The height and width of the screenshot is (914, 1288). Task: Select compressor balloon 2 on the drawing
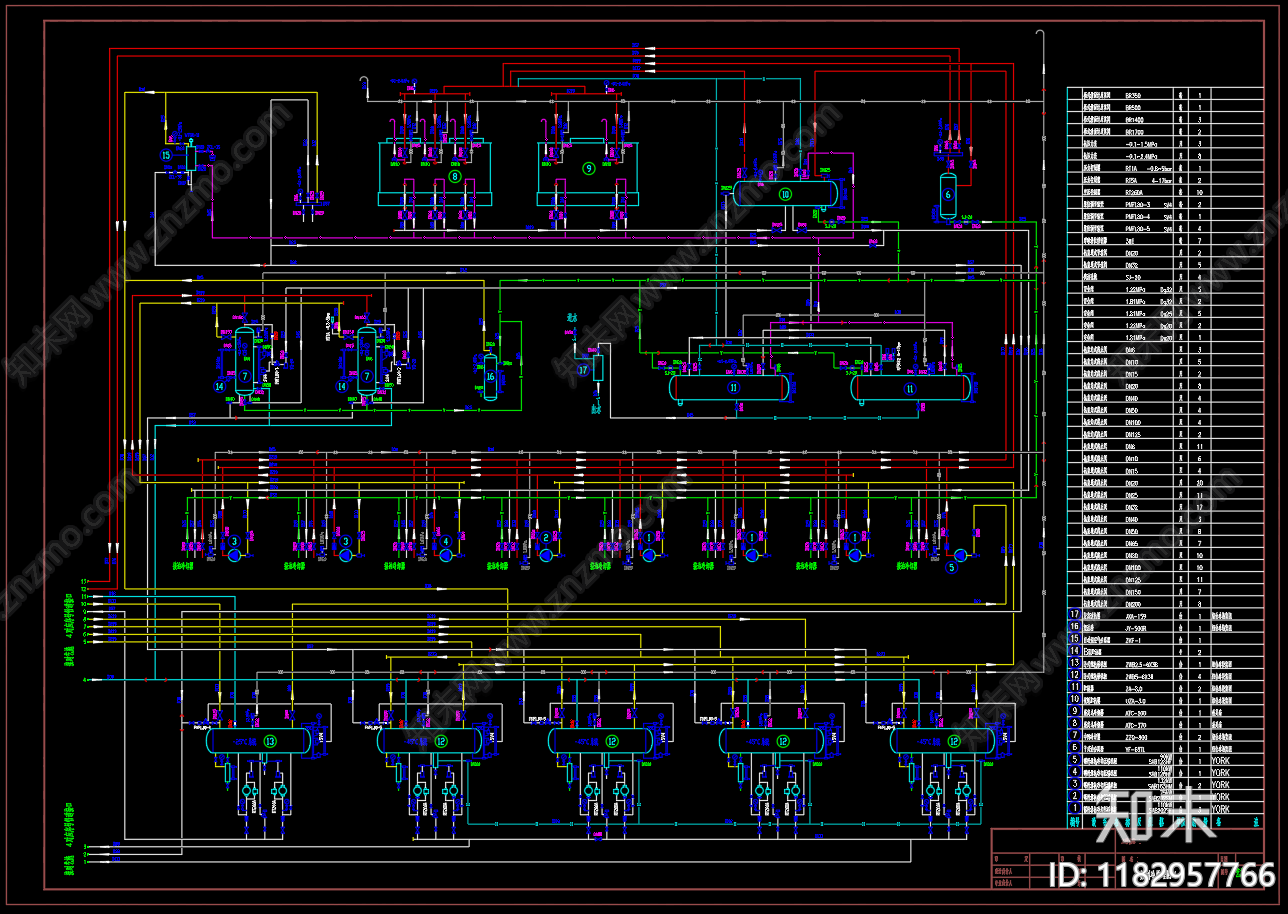coord(546,537)
